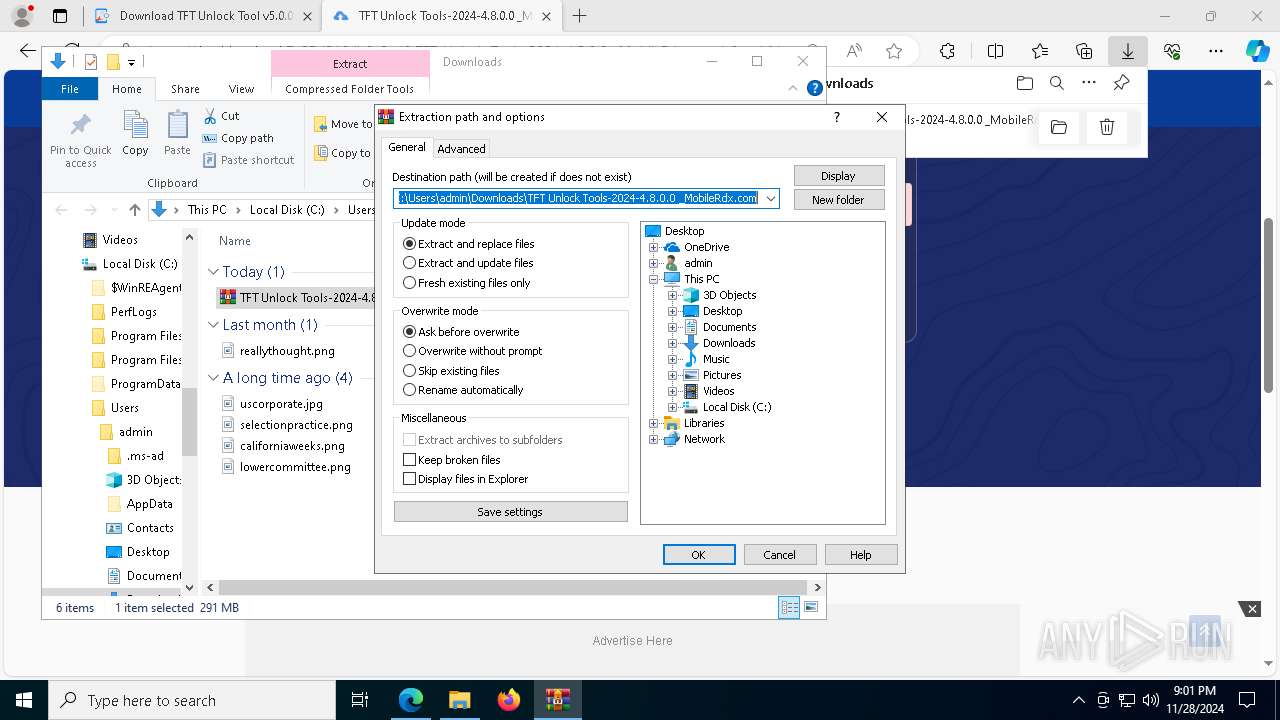
Task: Open Edge Downloads toolbar button
Action: [x=1127, y=51]
